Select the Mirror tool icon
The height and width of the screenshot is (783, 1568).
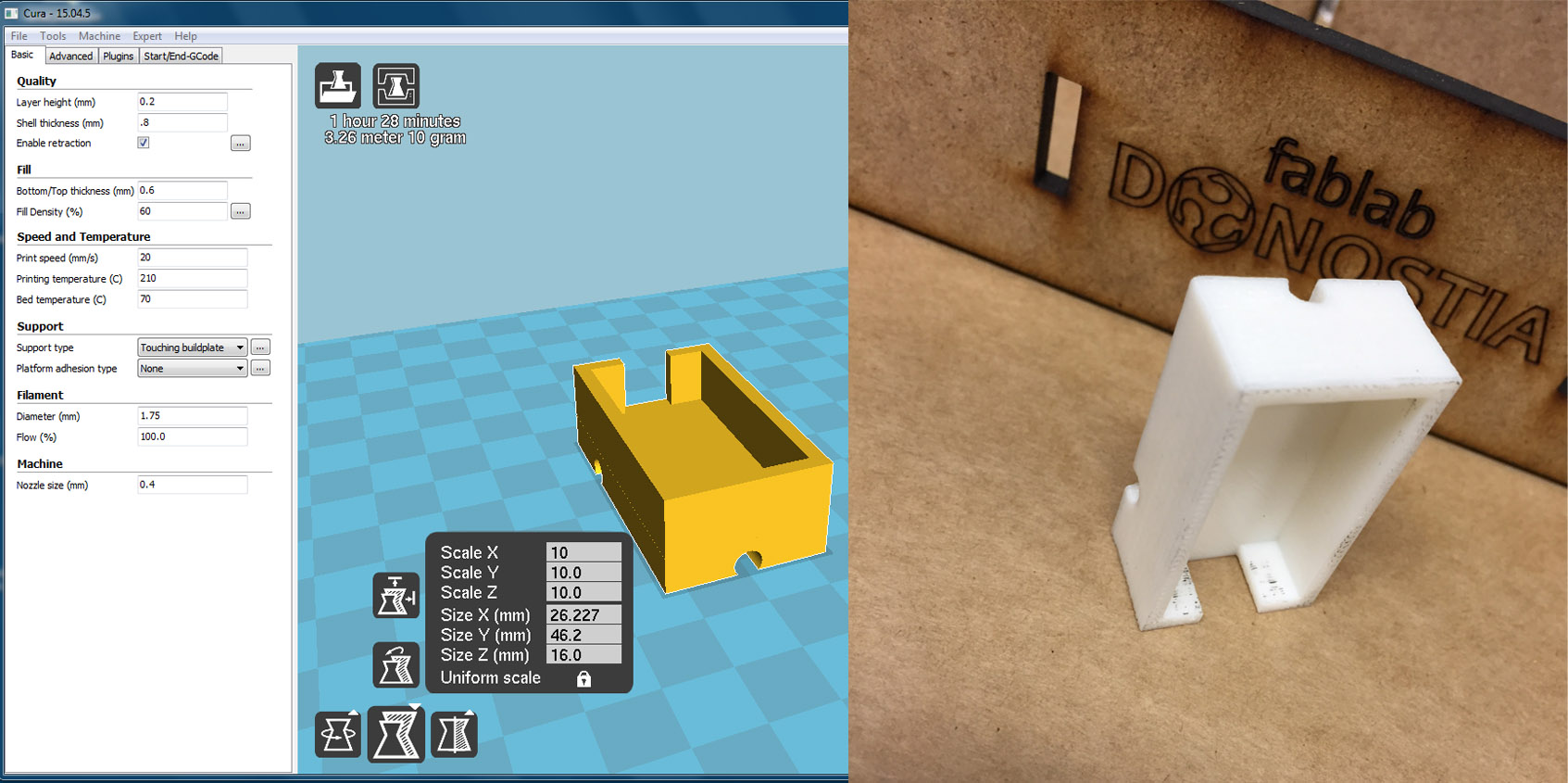pos(454,735)
